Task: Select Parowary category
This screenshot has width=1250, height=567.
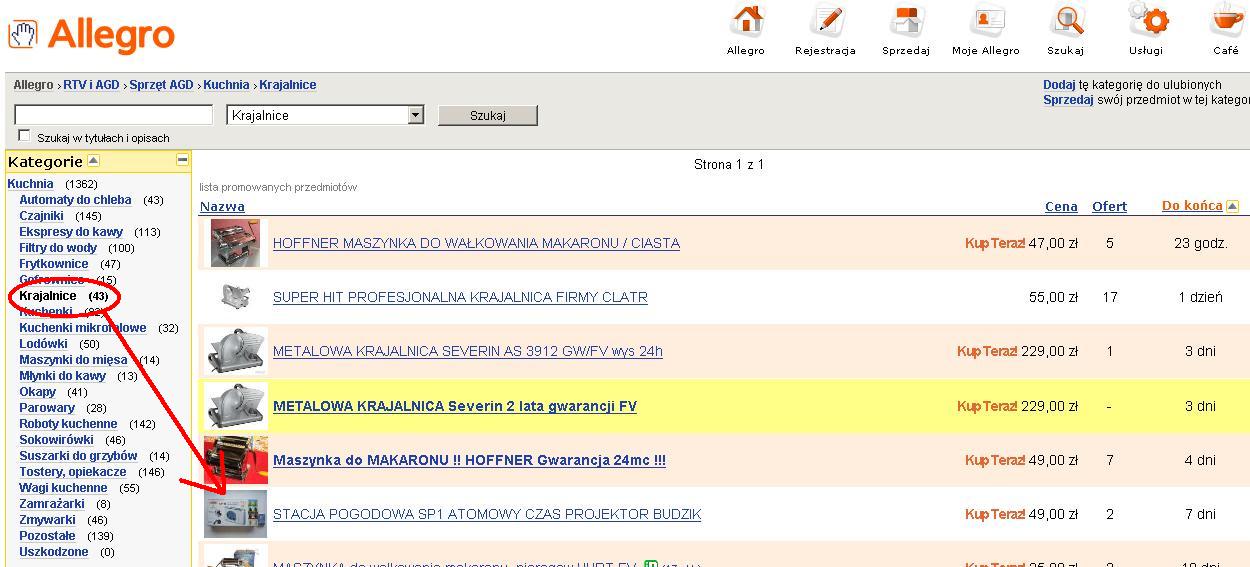Action: point(47,408)
